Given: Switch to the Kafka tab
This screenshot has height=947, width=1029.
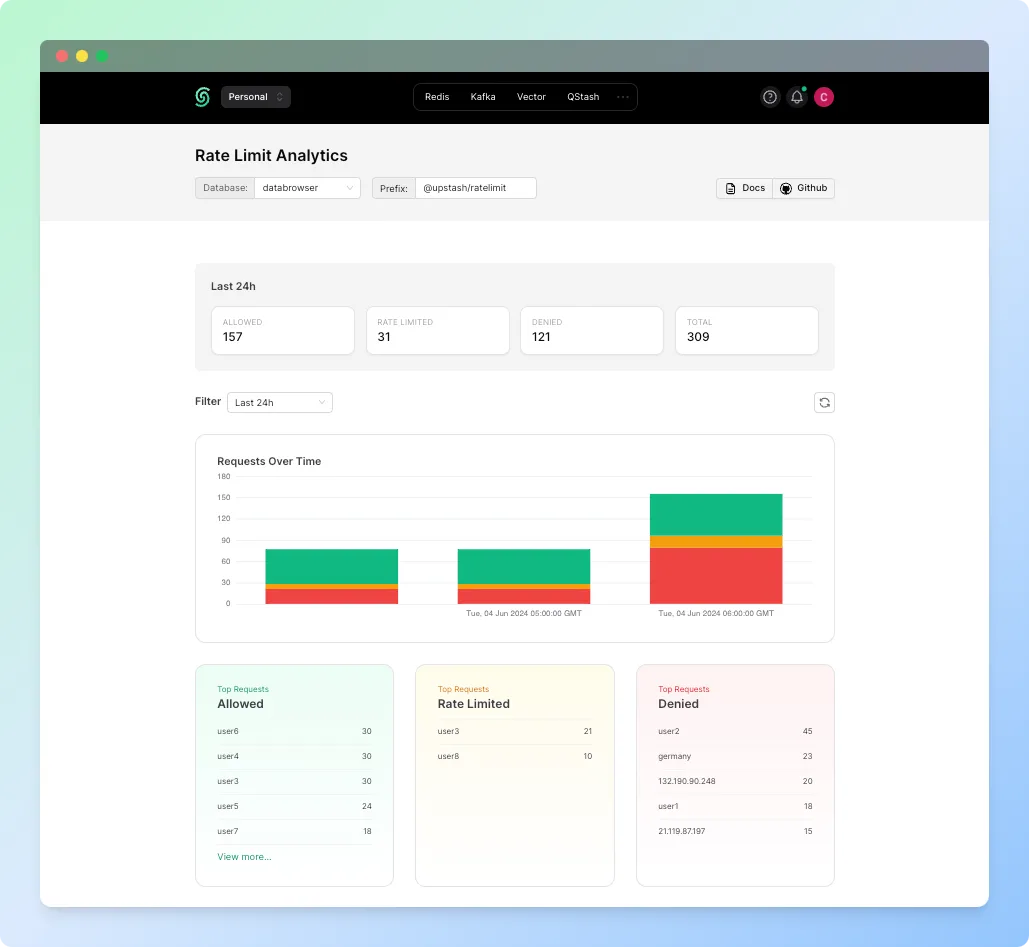Looking at the screenshot, I should (483, 97).
